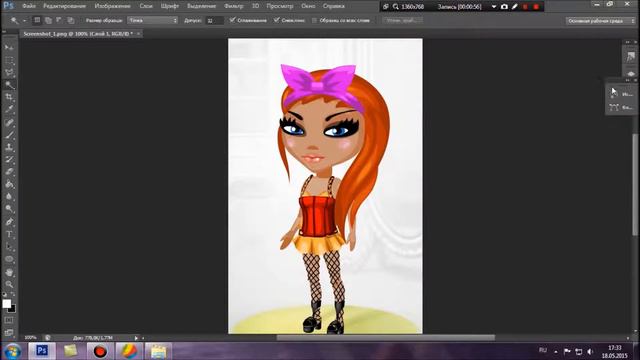Select the Crop tool
The height and width of the screenshot is (360, 640).
[x=9, y=97]
